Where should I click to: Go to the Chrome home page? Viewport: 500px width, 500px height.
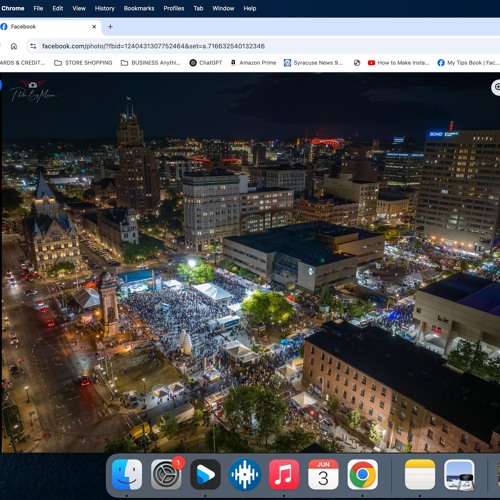[14, 46]
